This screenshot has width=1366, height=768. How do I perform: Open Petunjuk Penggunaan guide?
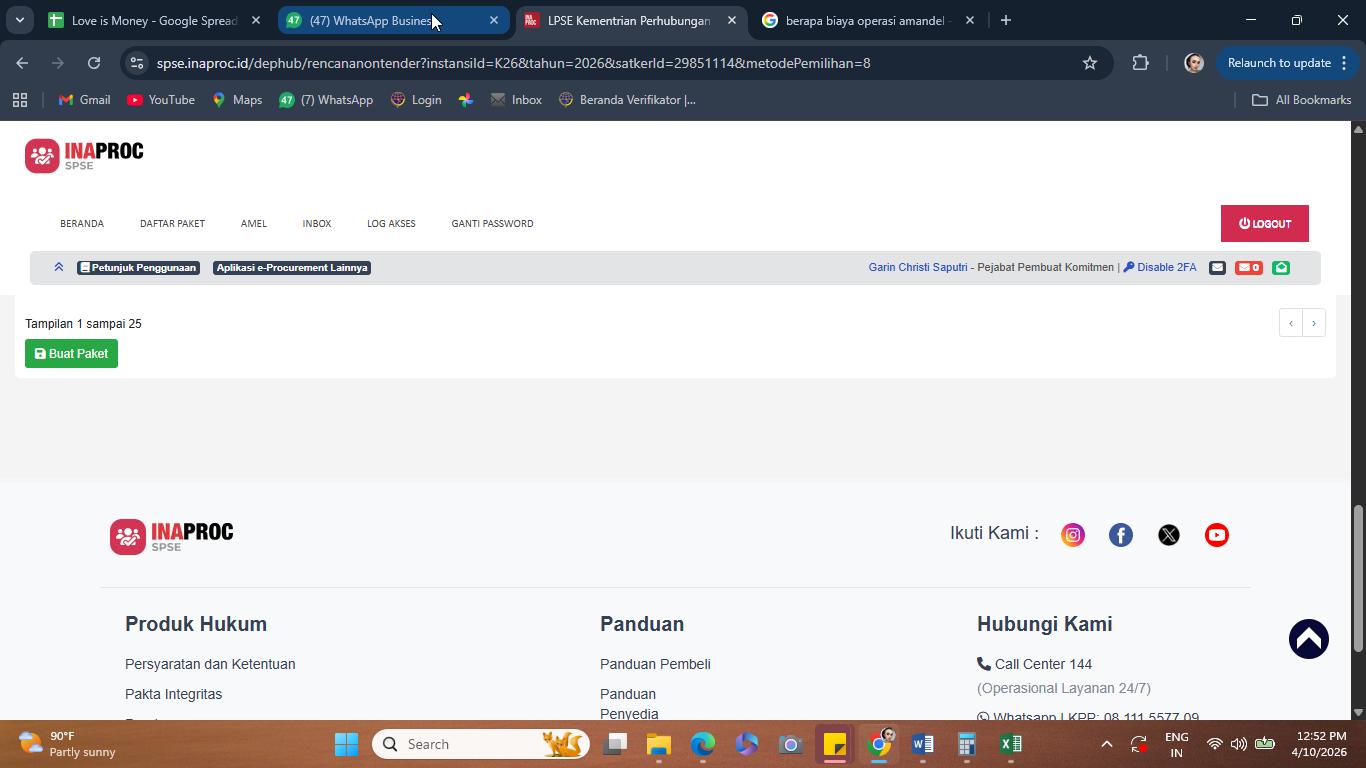click(138, 268)
